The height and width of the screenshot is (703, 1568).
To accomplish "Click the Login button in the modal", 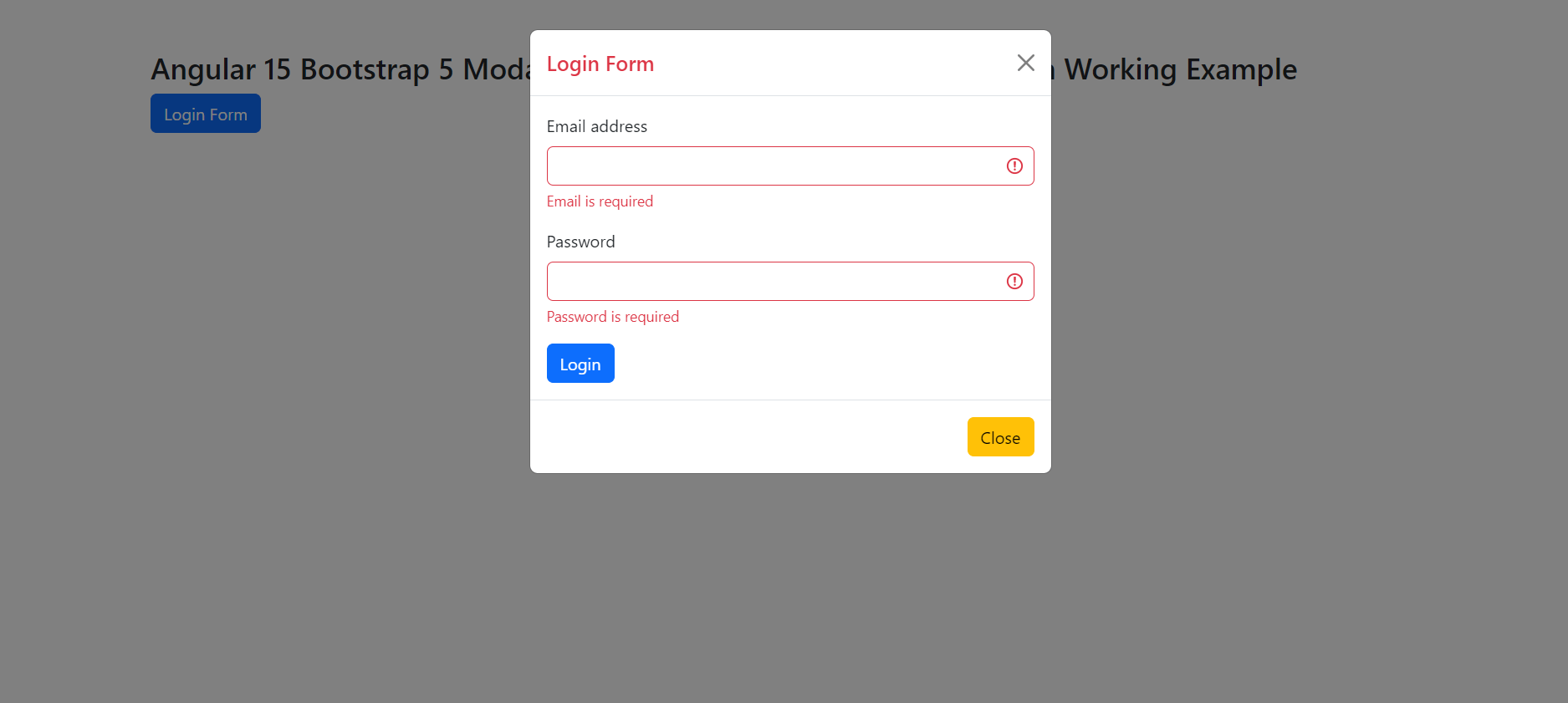I will (x=580, y=363).
